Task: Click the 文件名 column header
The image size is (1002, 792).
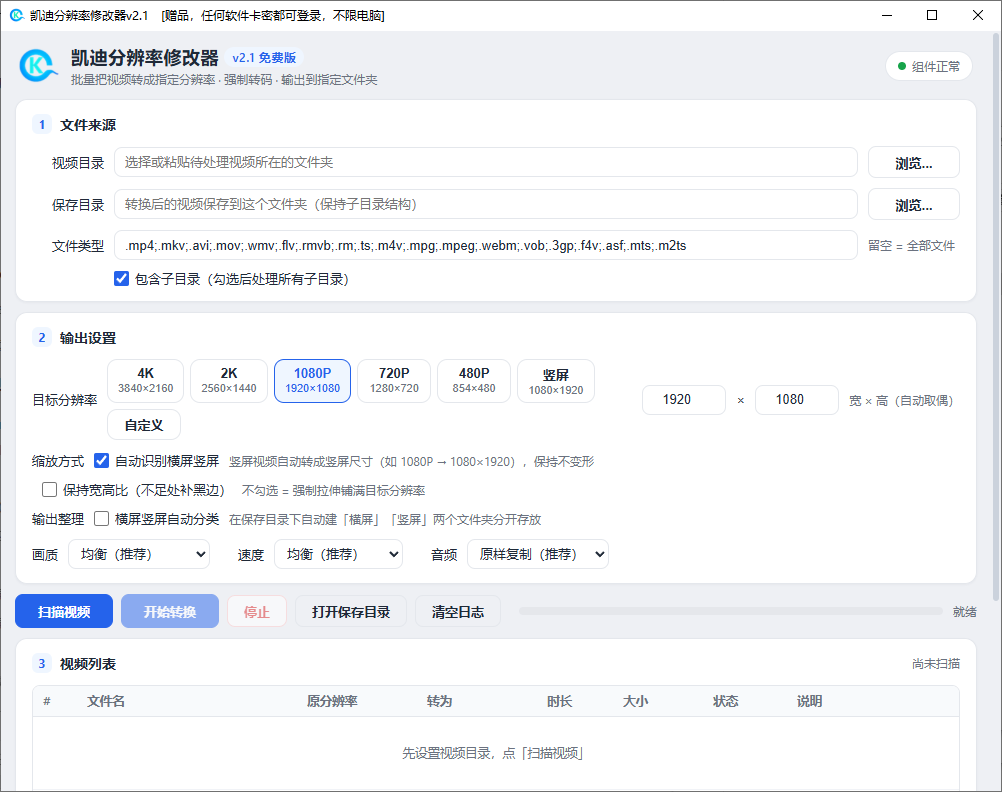Action: 106,701
